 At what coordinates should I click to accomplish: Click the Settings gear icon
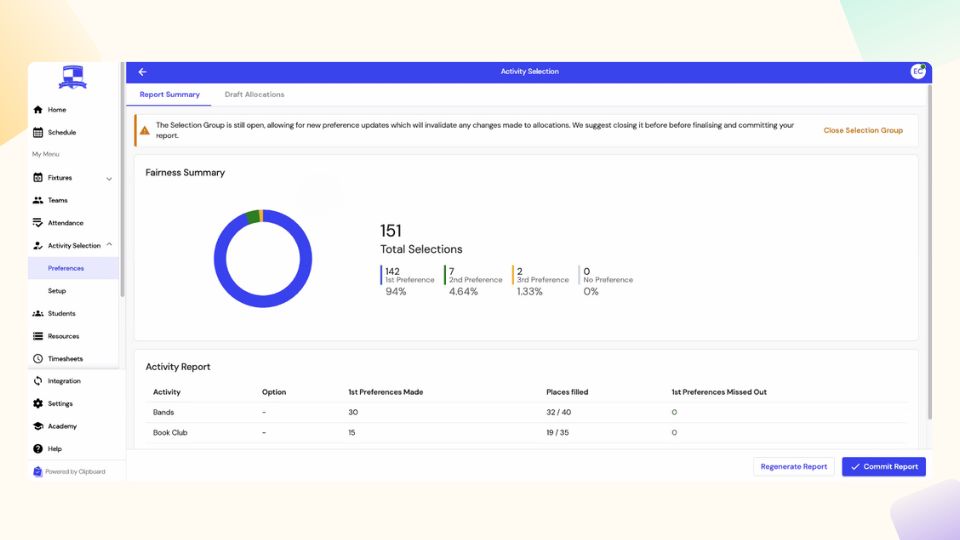[38, 403]
